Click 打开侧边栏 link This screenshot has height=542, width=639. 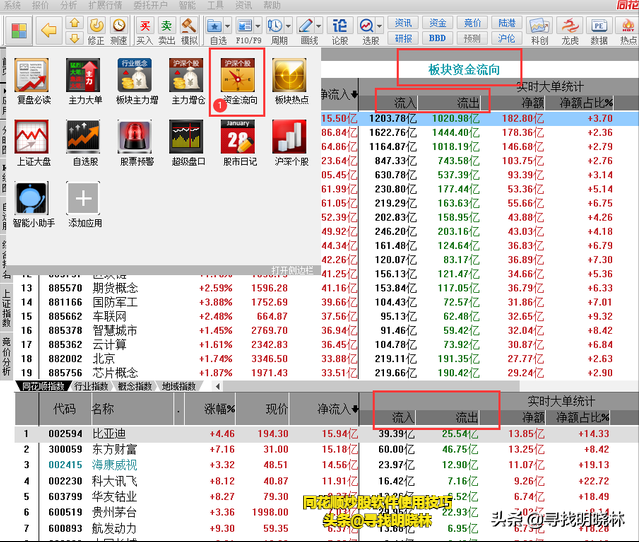[292, 270]
